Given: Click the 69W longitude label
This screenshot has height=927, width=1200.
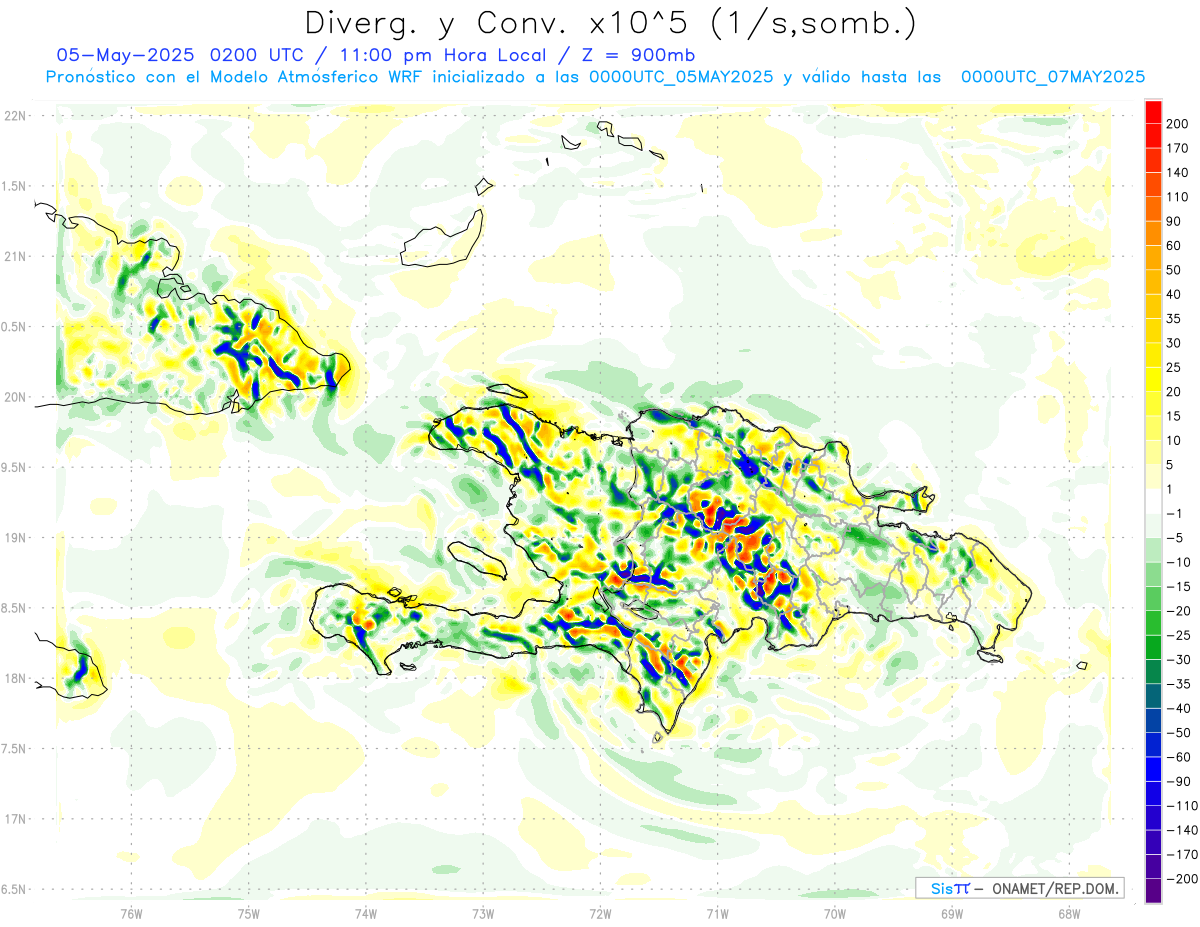Looking at the screenshot, I should point(952,914).
